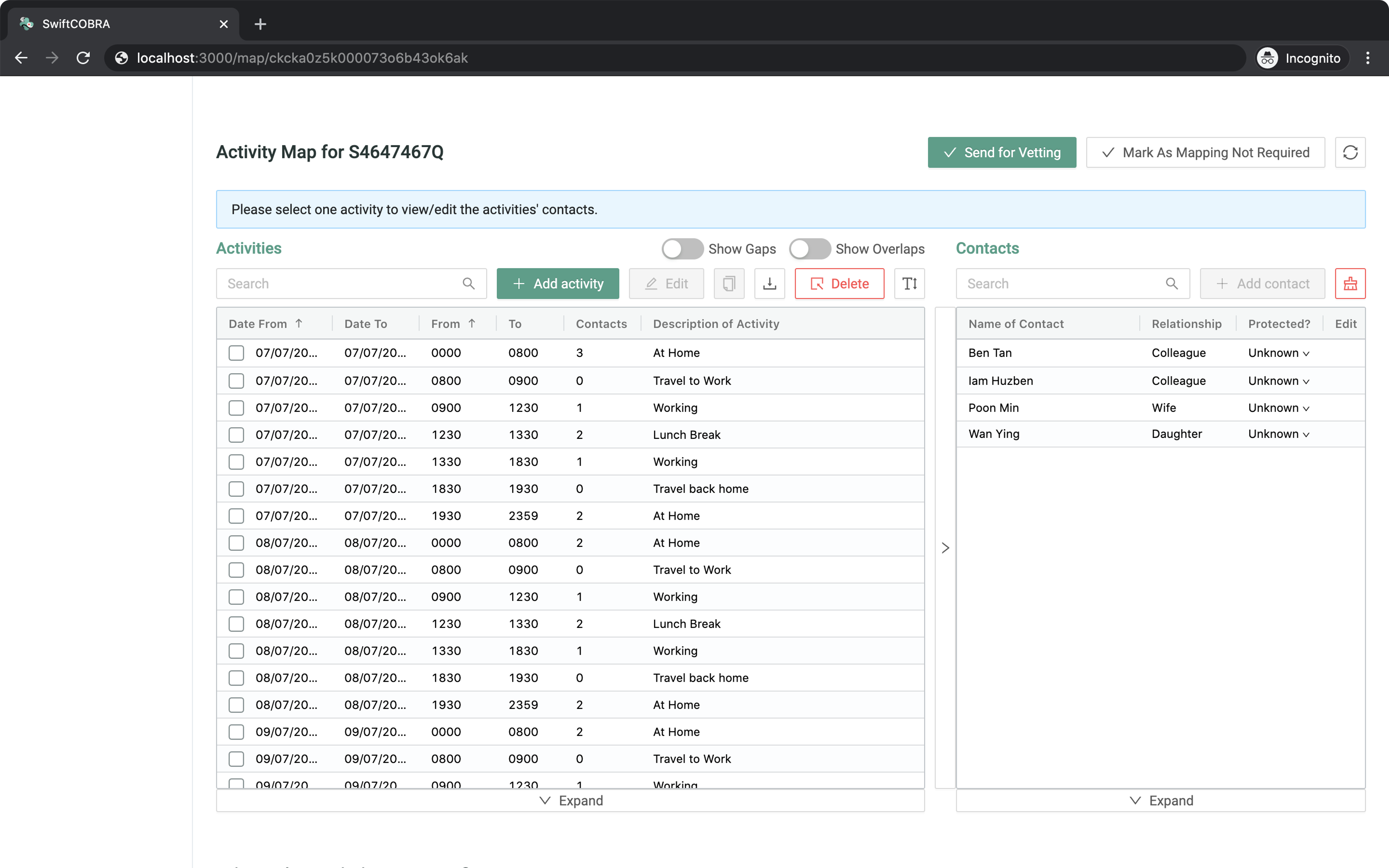Toggle the Show Gaps switch
The width and height of the screenshot is (1389, 868).
[682, 248]
